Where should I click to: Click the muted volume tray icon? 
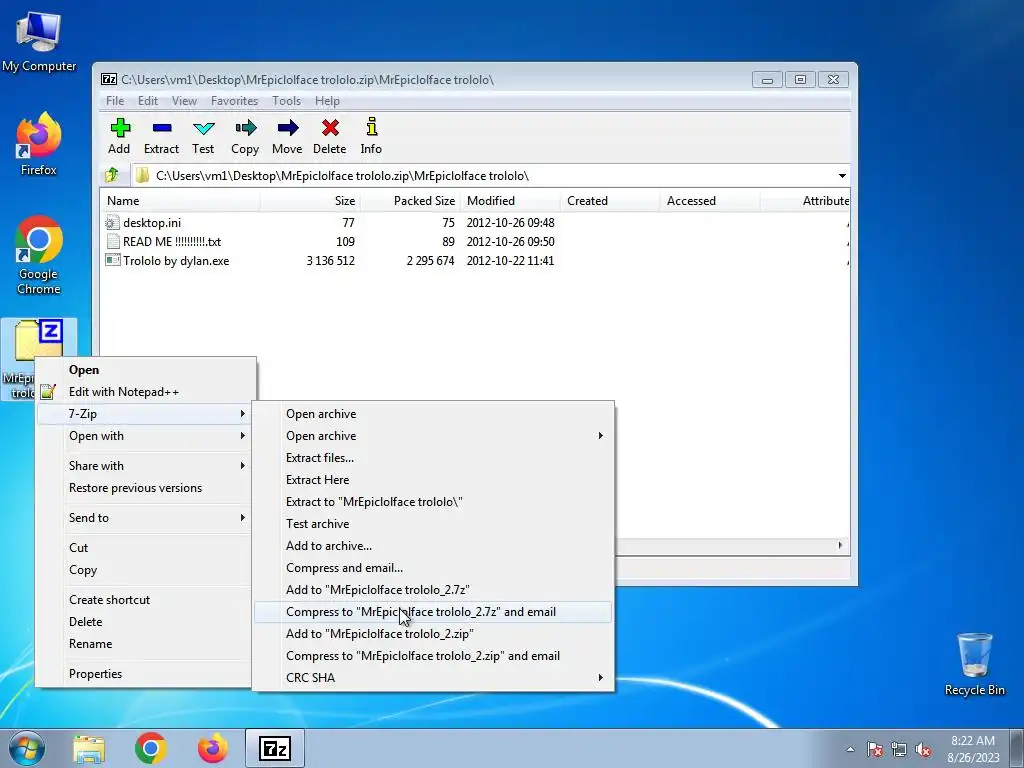point(923,749)
